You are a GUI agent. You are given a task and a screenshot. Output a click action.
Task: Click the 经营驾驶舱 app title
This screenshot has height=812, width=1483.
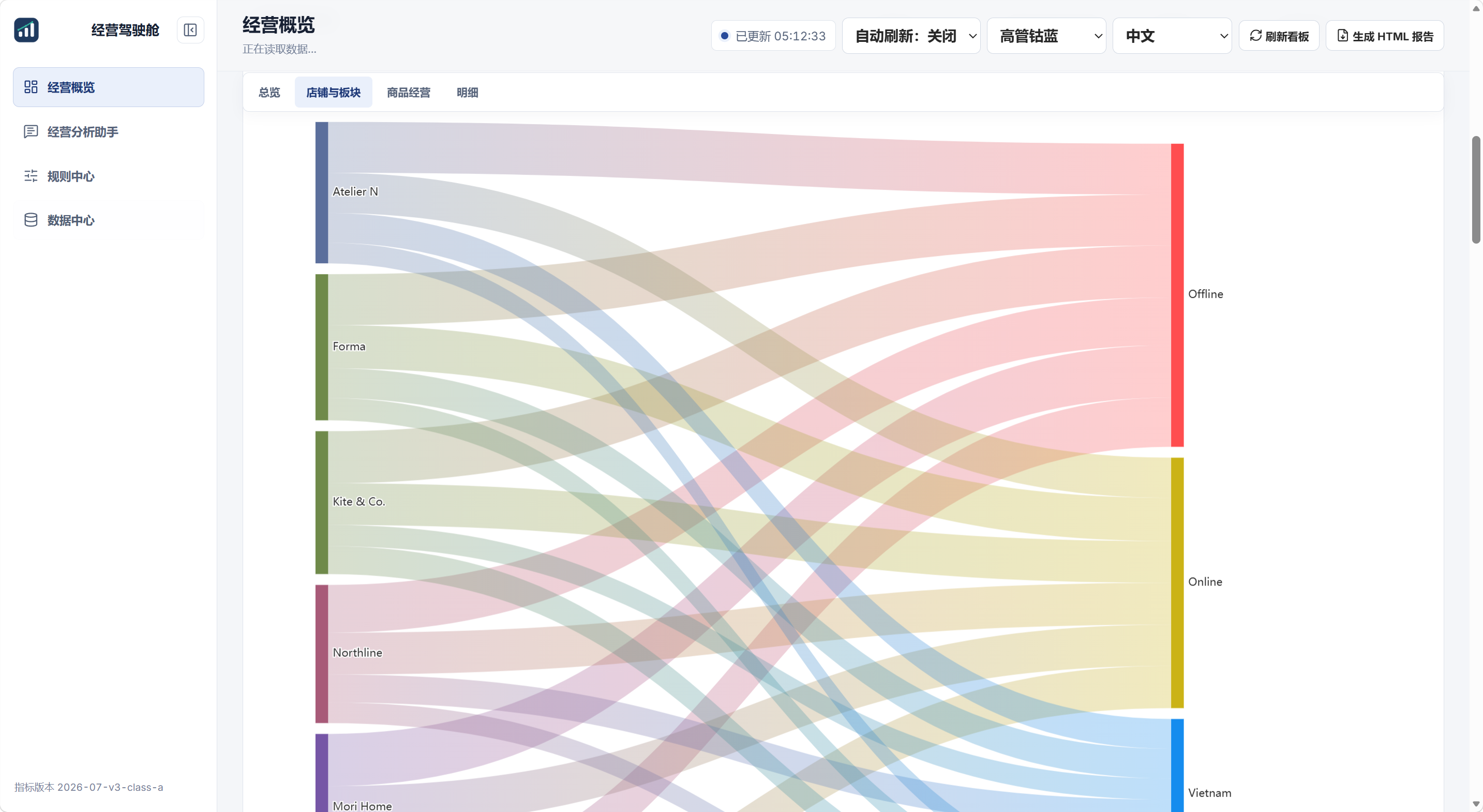tap(125, 30)
